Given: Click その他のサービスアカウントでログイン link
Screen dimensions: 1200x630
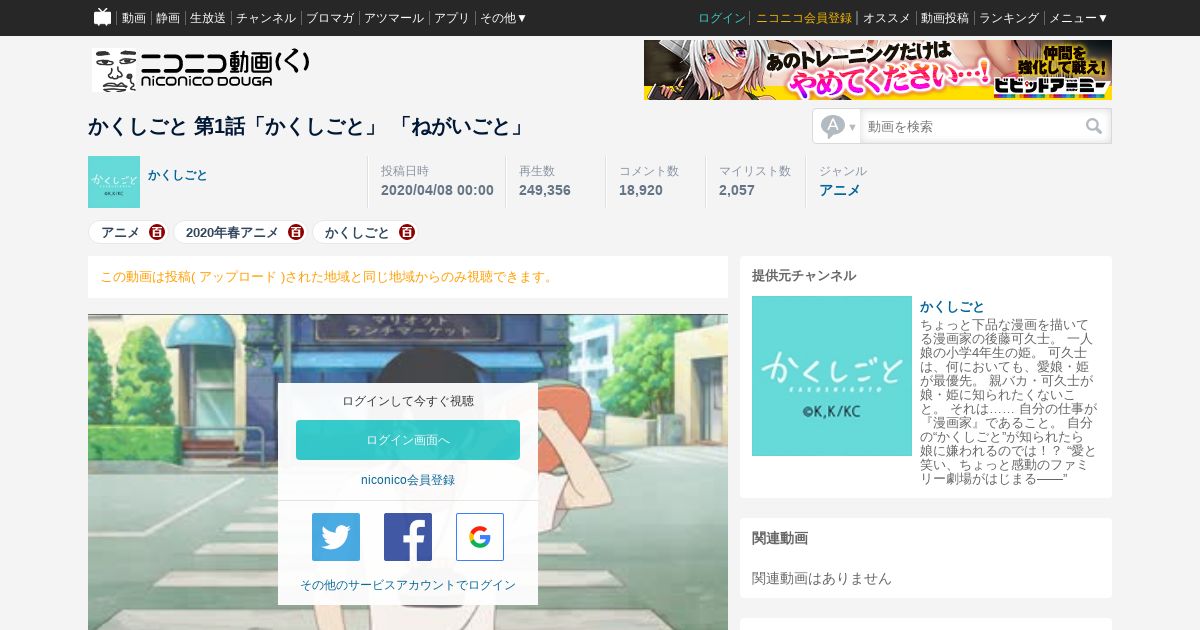Looking at the screenshot, I should coord(408,585).
